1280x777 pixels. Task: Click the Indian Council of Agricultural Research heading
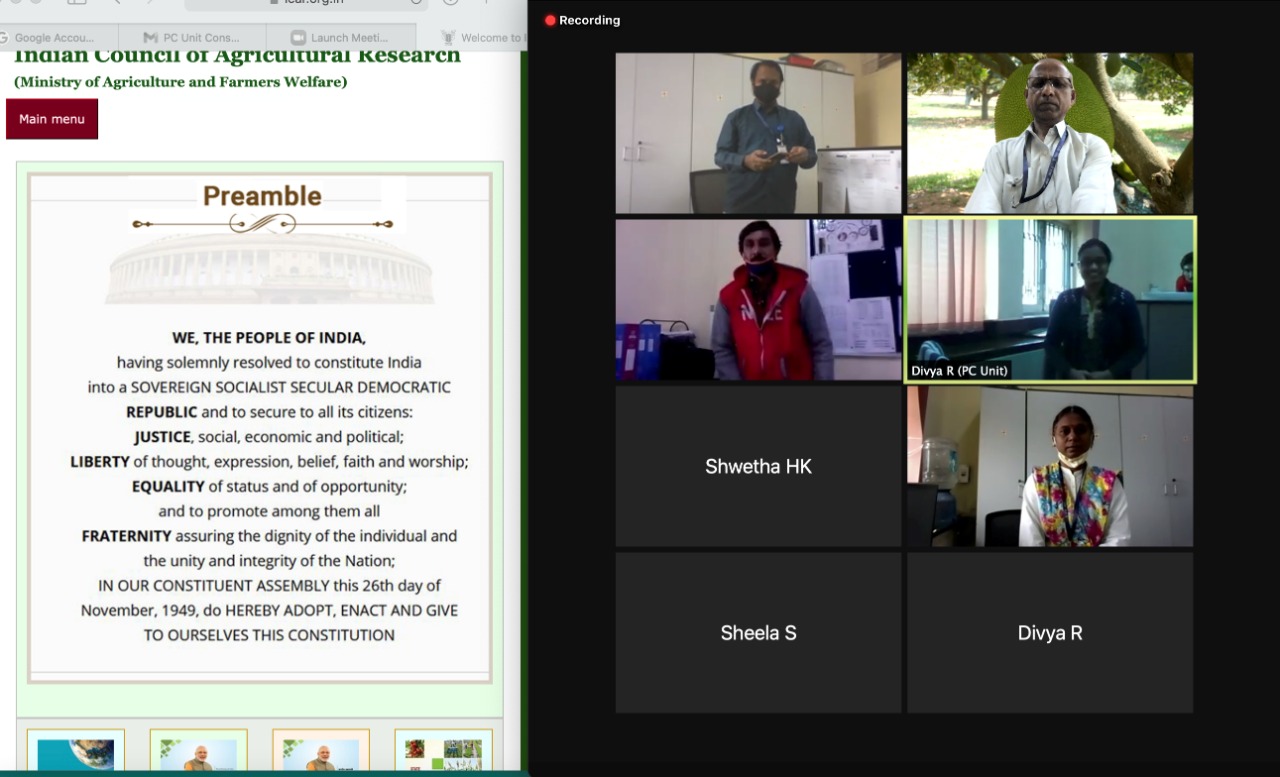(x=237, y=56)
